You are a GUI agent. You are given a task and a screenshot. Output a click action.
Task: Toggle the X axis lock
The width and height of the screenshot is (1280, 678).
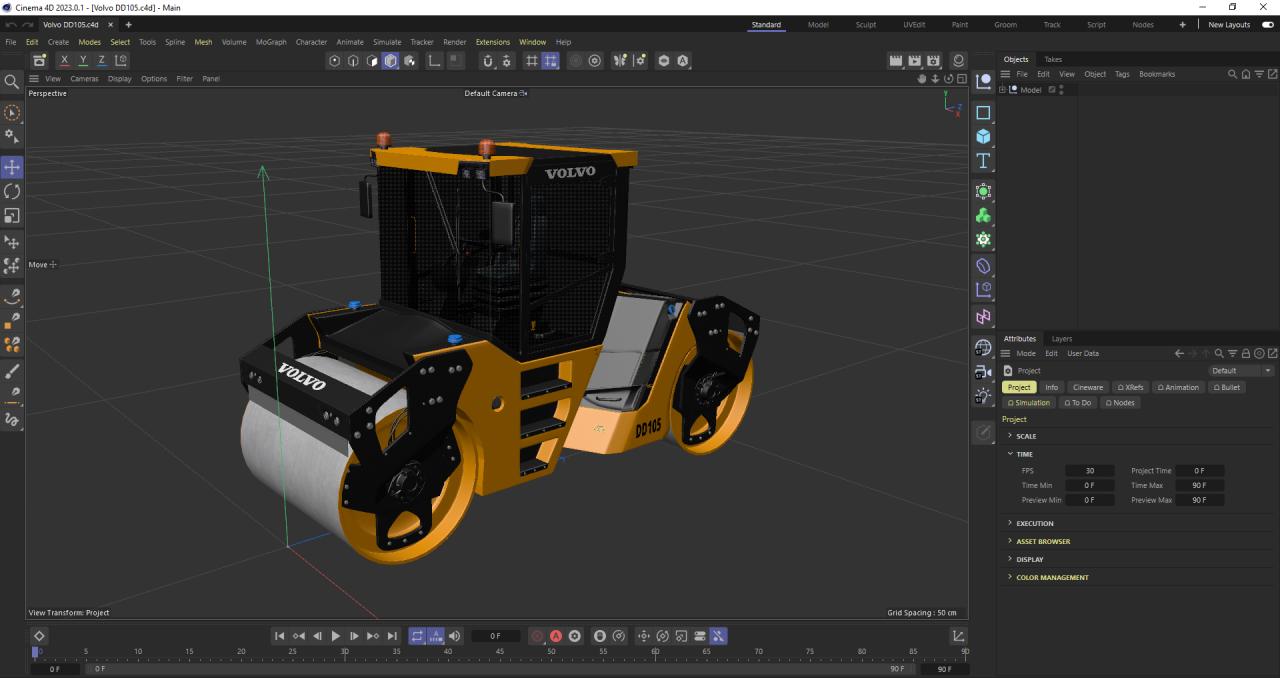point(65,61)
